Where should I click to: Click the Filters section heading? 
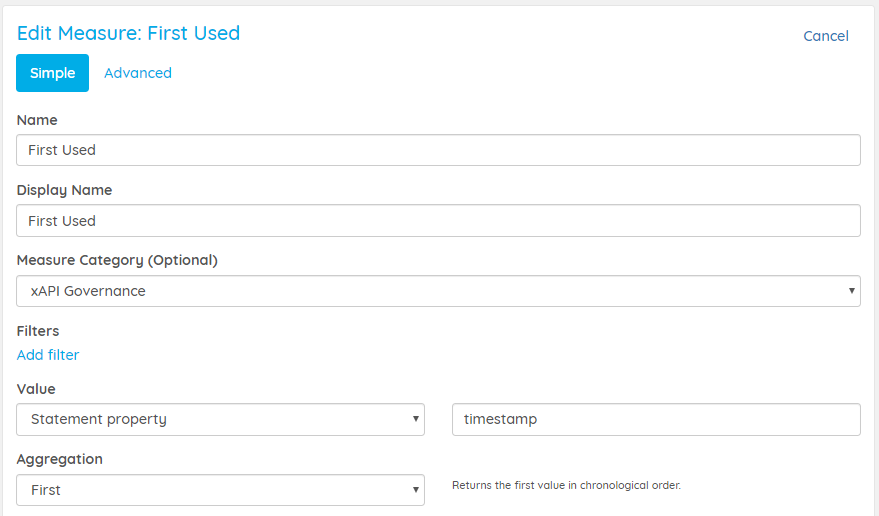(38, 331)
